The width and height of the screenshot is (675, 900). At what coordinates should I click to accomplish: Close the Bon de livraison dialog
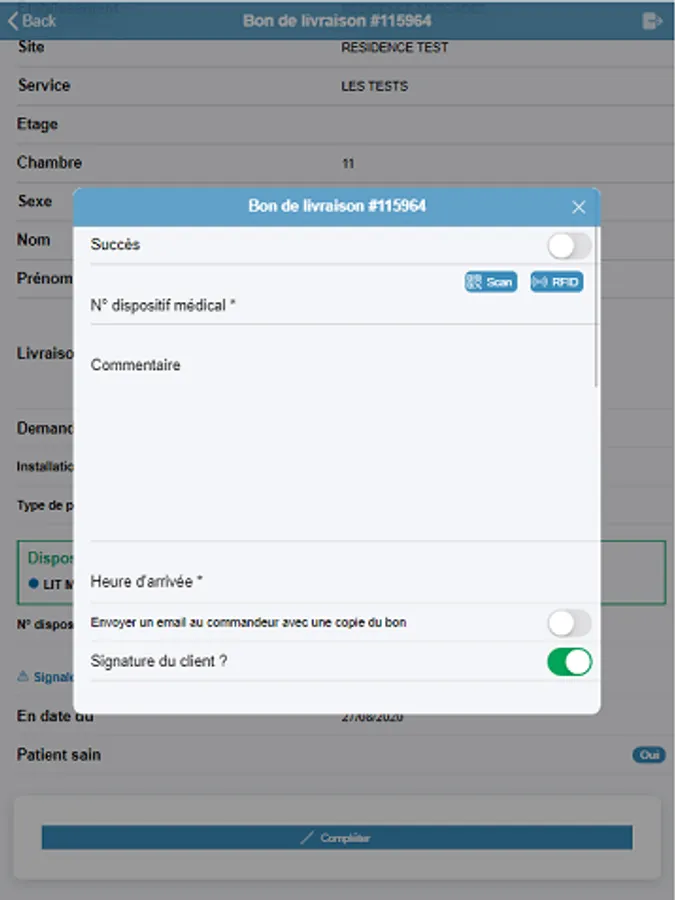[x=578, y=207]
